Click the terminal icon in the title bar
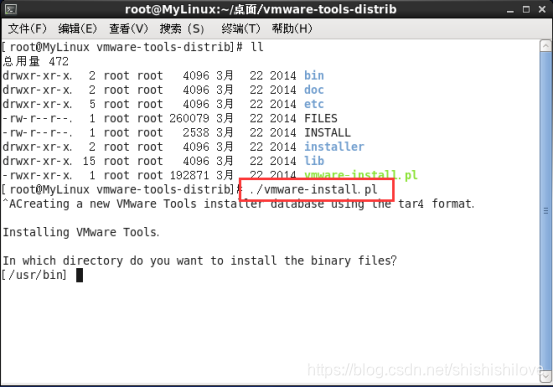This screenshot has height=388, width=554. (x=11, y=9)
